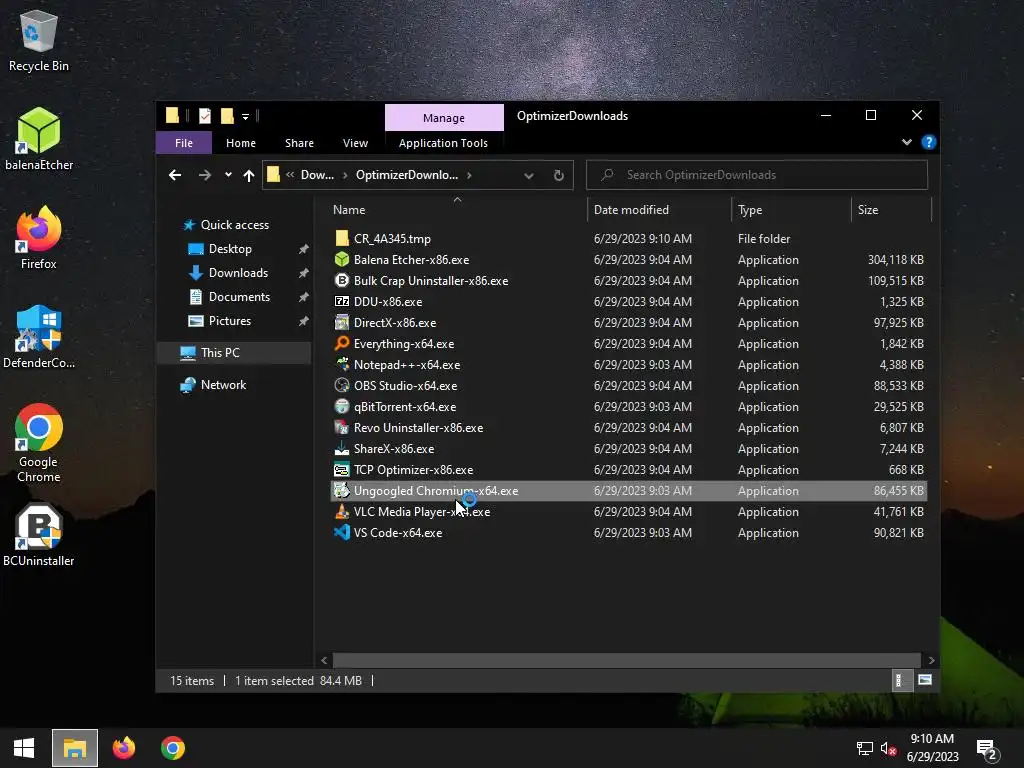Sort by the Type column header

[x=792, y=210]
